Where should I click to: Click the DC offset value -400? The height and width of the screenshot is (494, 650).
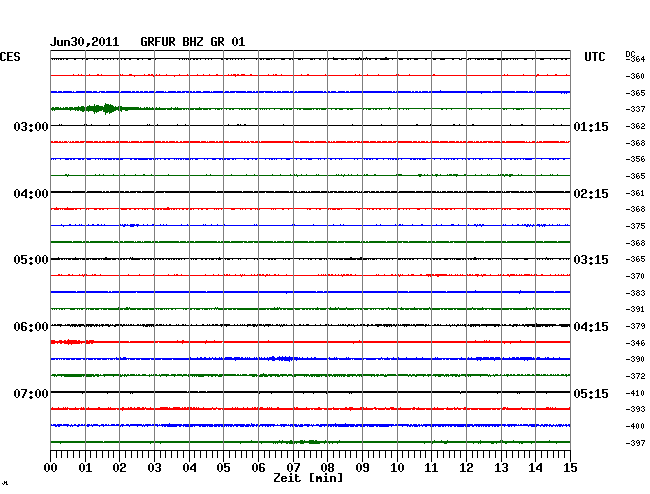(x=635, y=426)
